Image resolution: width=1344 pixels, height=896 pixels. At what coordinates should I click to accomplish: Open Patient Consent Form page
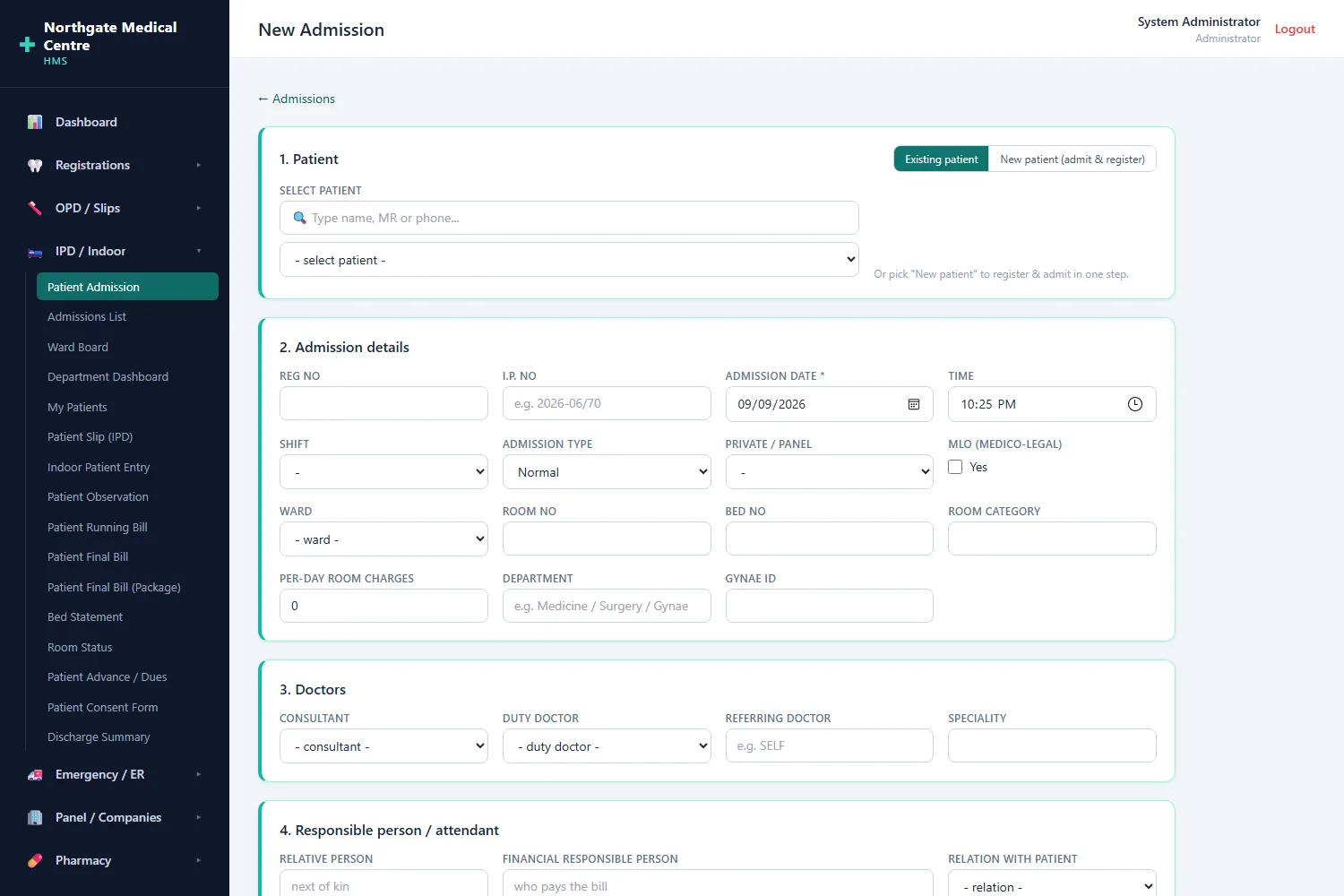click(103, 707)
